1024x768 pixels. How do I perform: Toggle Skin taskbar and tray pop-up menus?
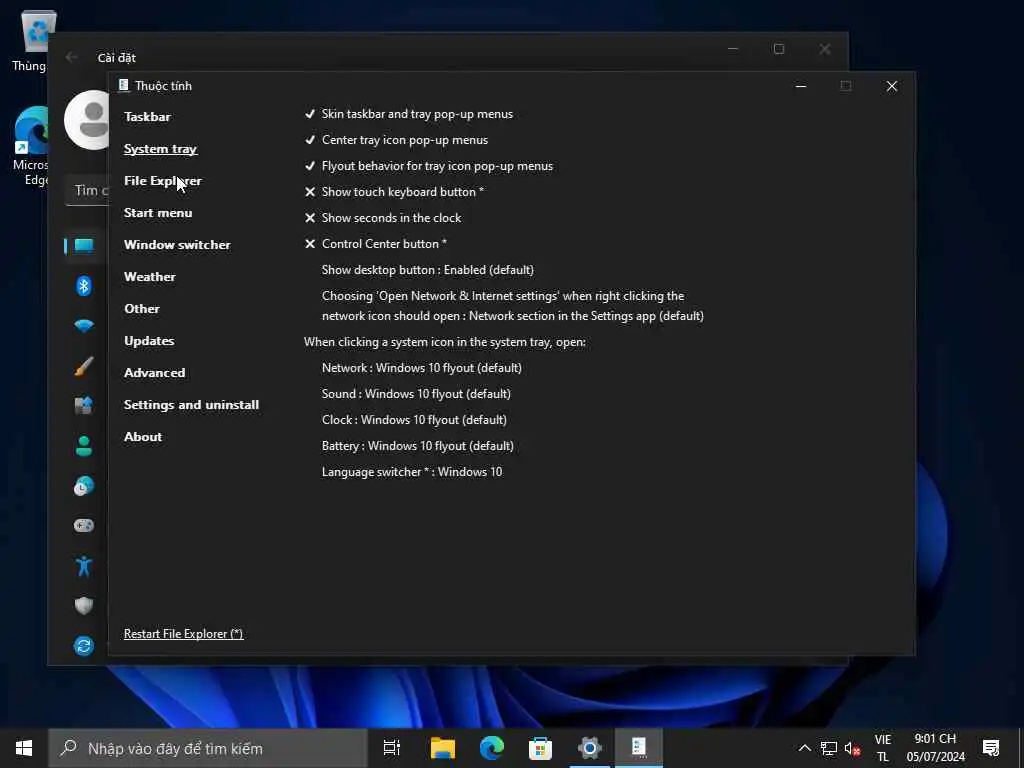pyautogui.click(x=409, y=114)
